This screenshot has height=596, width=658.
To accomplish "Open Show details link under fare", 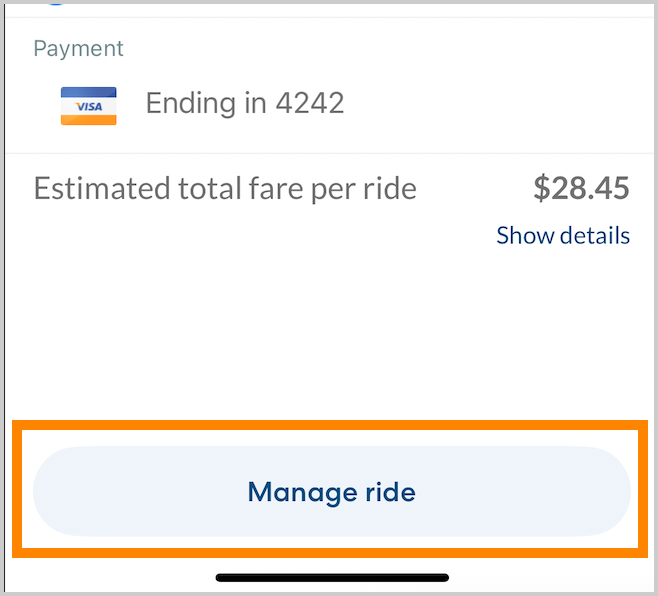I will click(x=563, y=236).
